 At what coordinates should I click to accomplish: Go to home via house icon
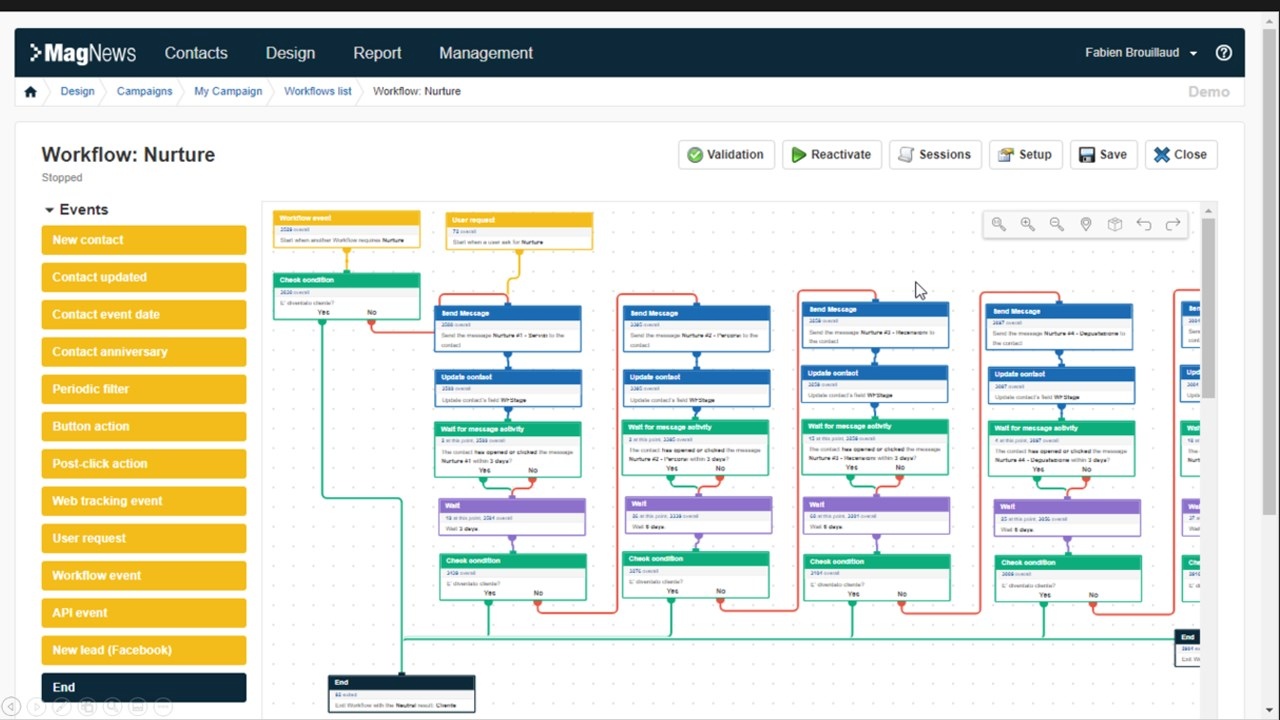pyautogui.click(x=30, y=91)
